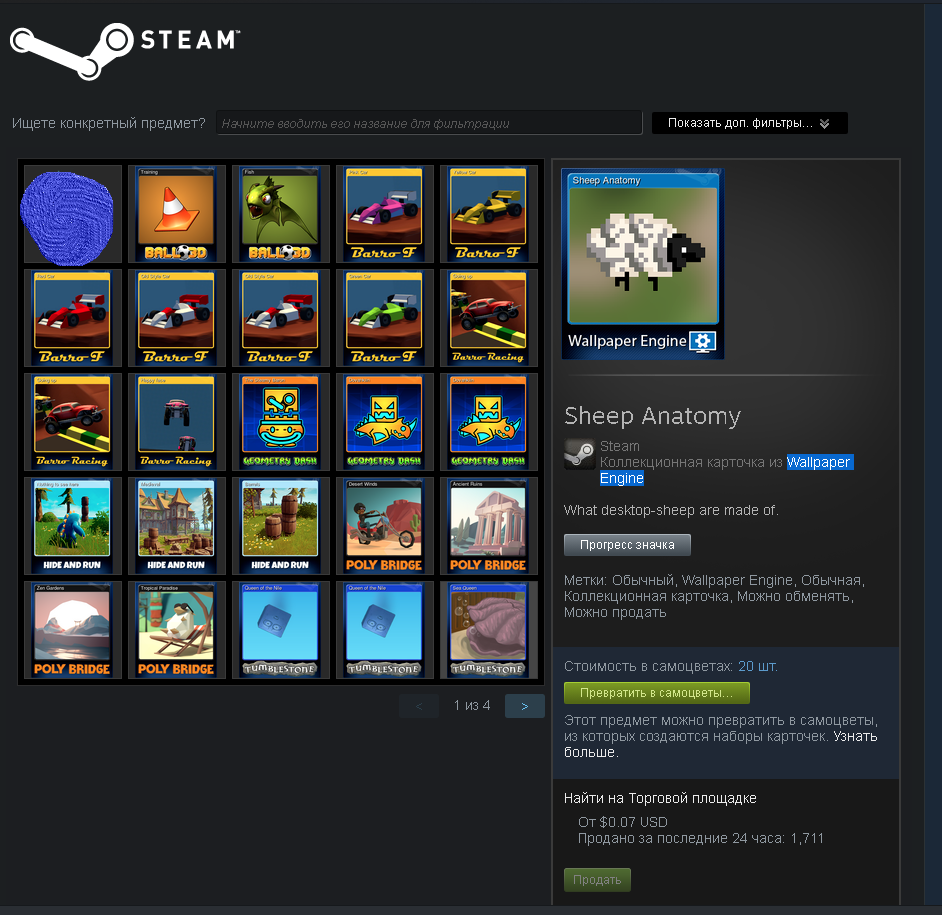This screenshot has width=942, height=915.
Task: Go to next inventory page
Action: [x=524, y=706]
